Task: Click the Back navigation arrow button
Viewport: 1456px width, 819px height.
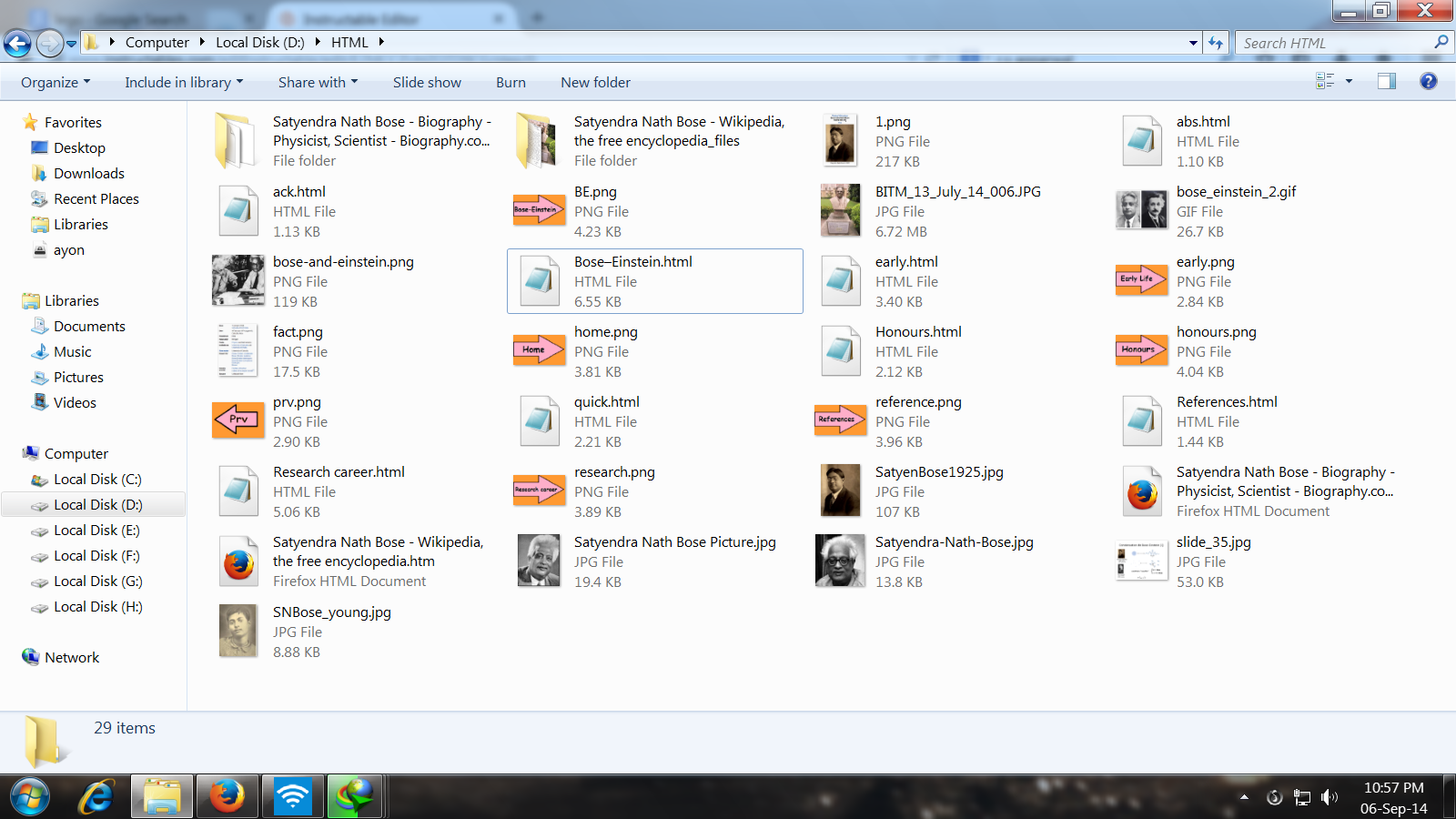Action: click(17, 43)
